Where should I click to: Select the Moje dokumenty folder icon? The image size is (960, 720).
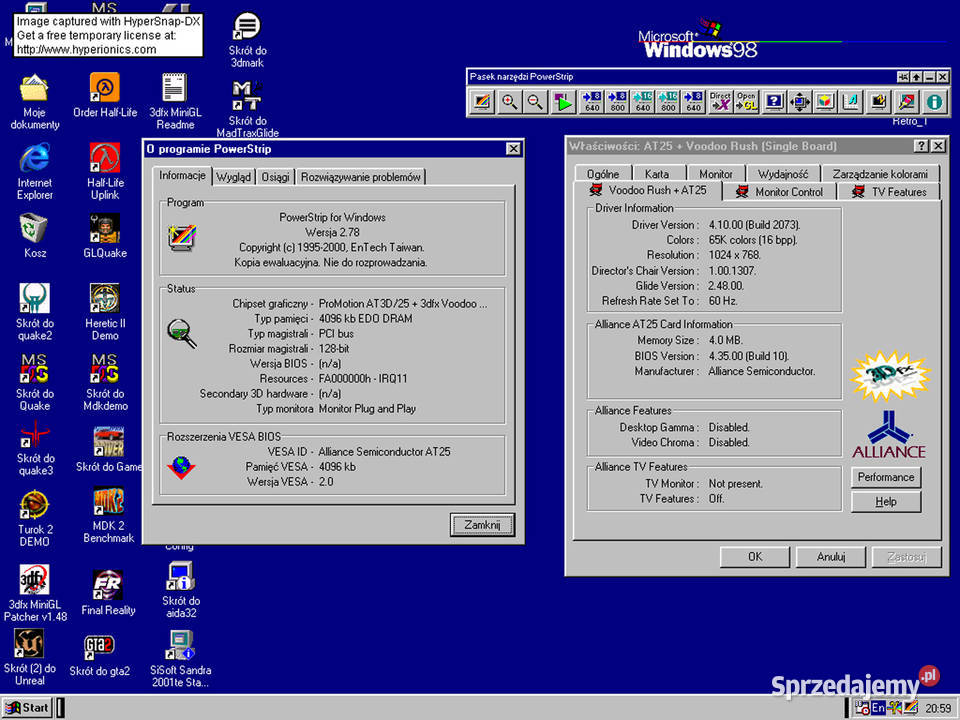click(34, 102)
